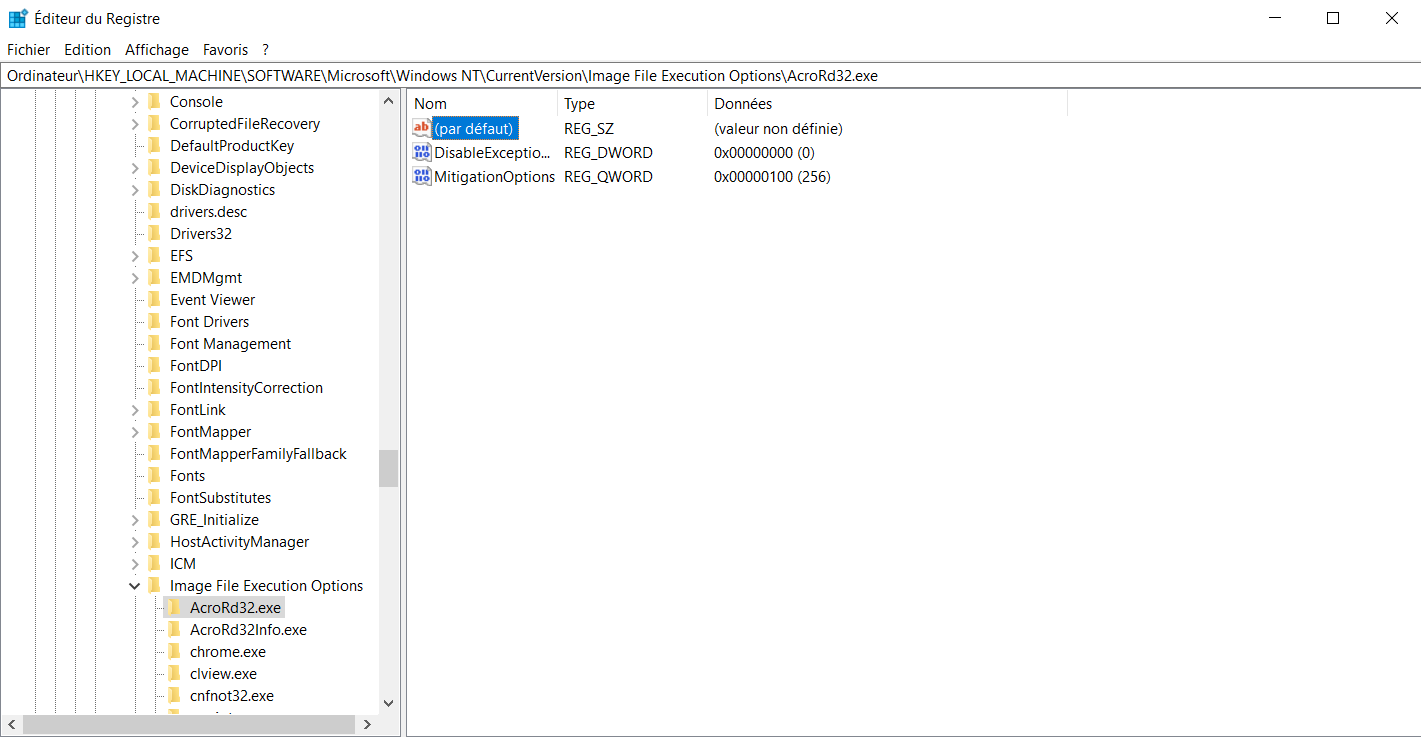This screenshot has width=1421, height=737.
Task: Click the DefaultProductKey folder icon
Action: coord(154,146)
